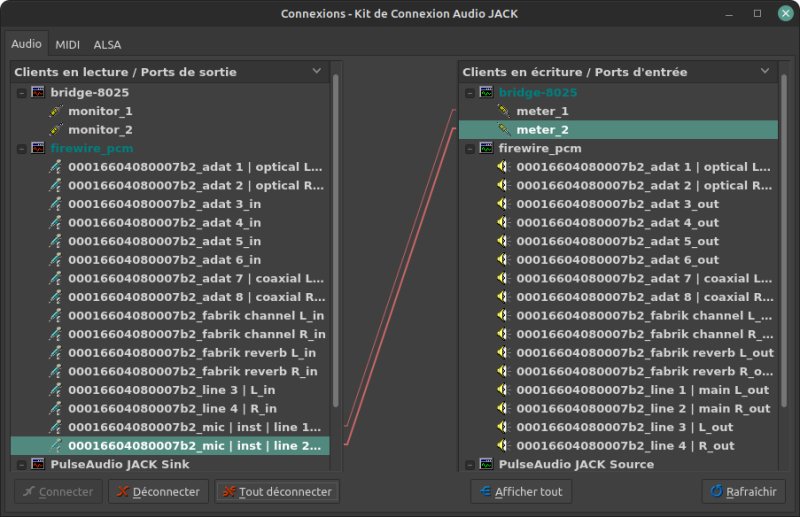800x517 pixels.
Task: Open the input ports column header dropdown
Action: 765,72
